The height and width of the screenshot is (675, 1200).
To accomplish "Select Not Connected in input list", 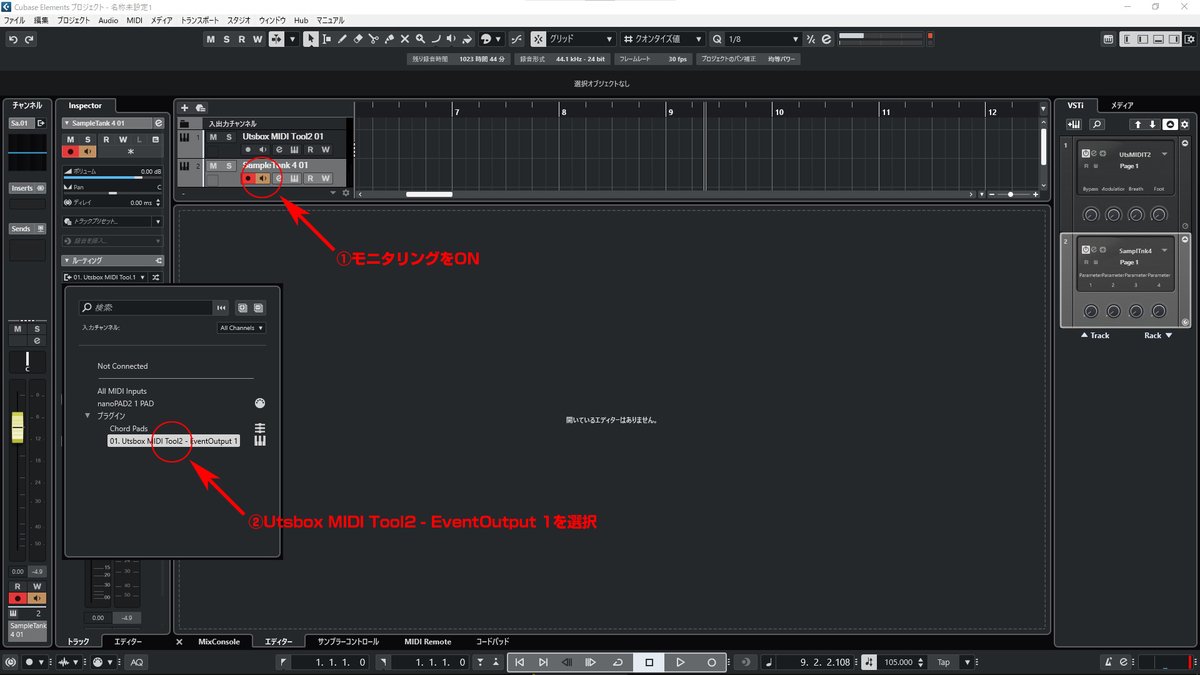I will [x=123, y=366].
